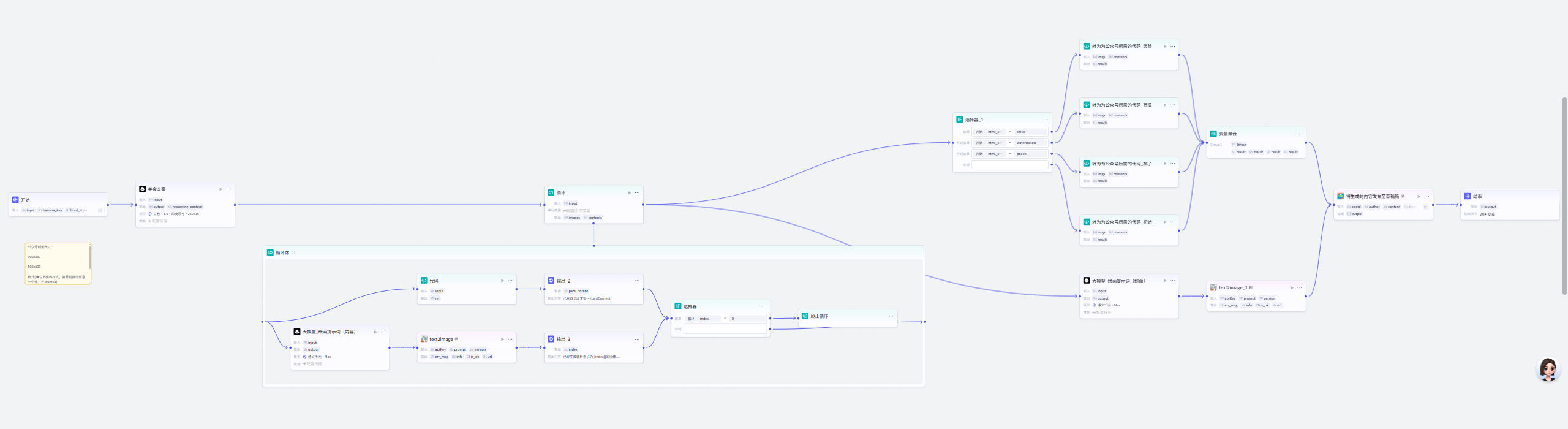Viewport: 1568px width, 429px height.
Task: Click the 美食文案 model node icon
Action: 142,189
